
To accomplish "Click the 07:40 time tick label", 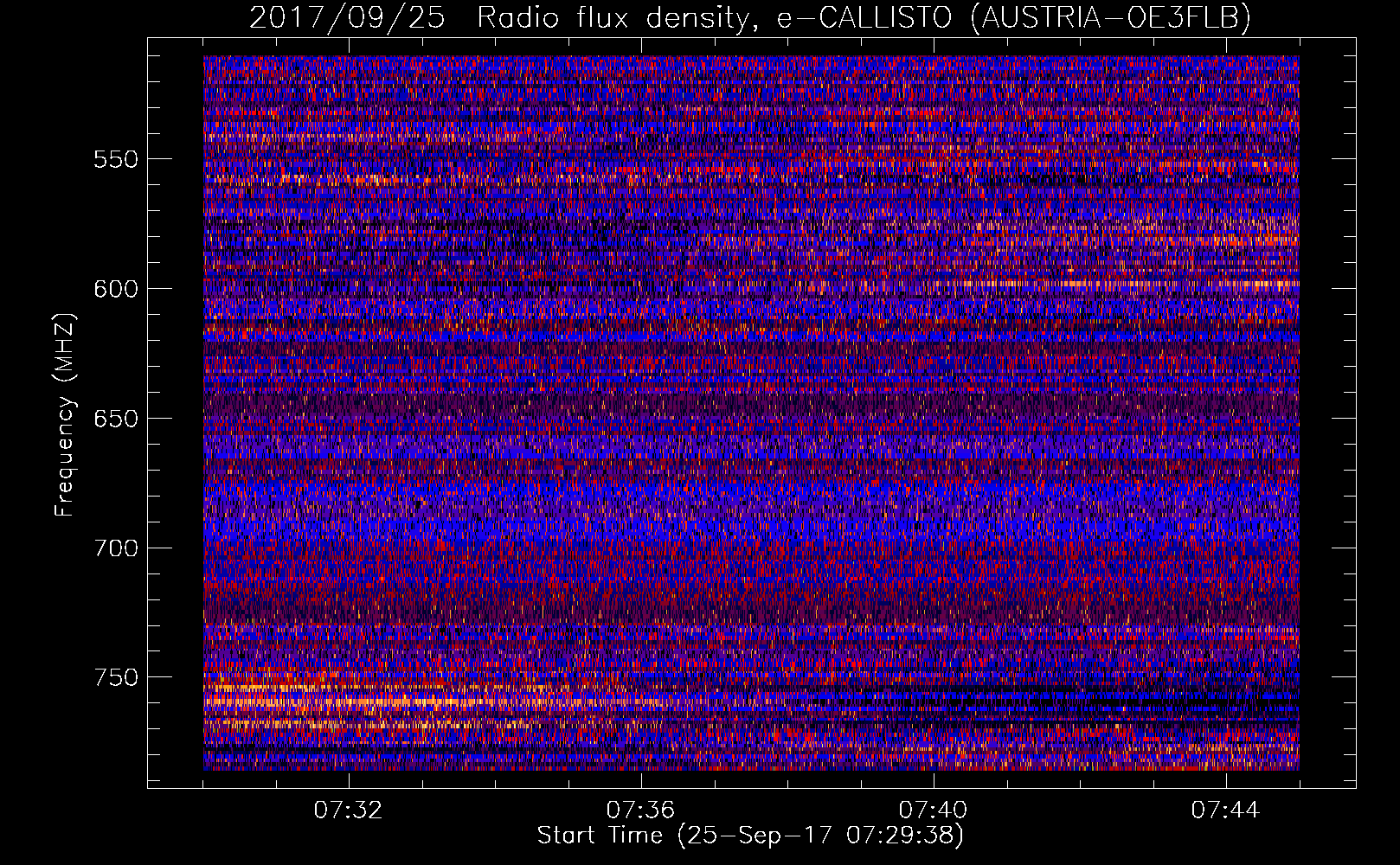I will (x=933, y=811).
